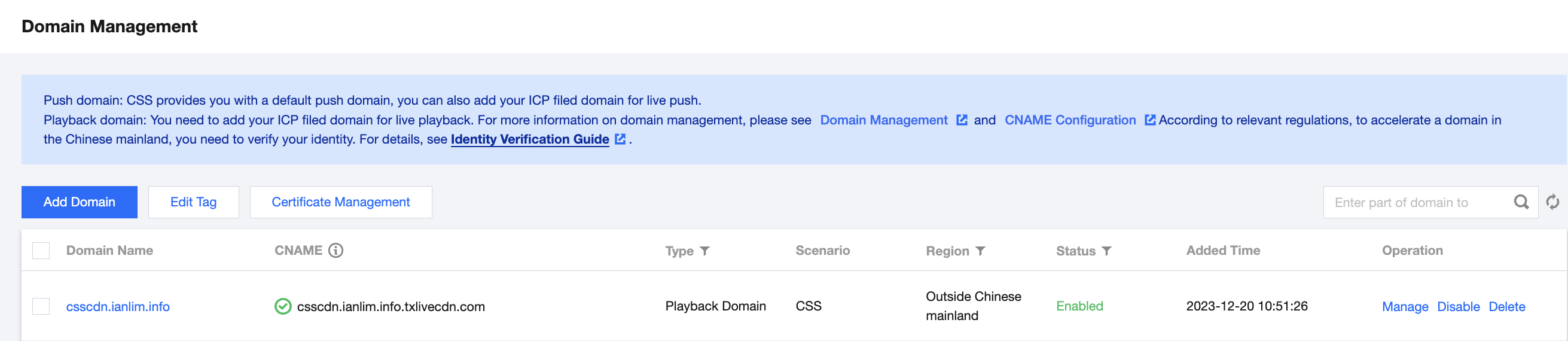Click the Operation column header
The width and height of the screenshot is (1568, 341).
[x=1412, y=250]
